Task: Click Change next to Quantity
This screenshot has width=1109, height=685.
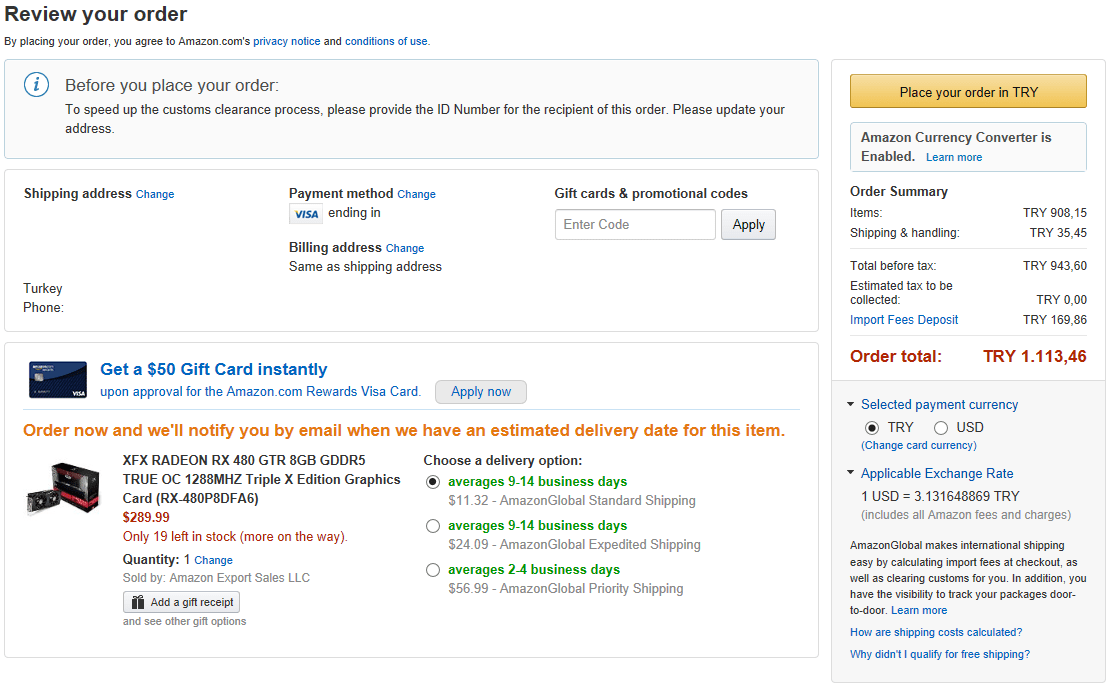Action: coord(213,560)
